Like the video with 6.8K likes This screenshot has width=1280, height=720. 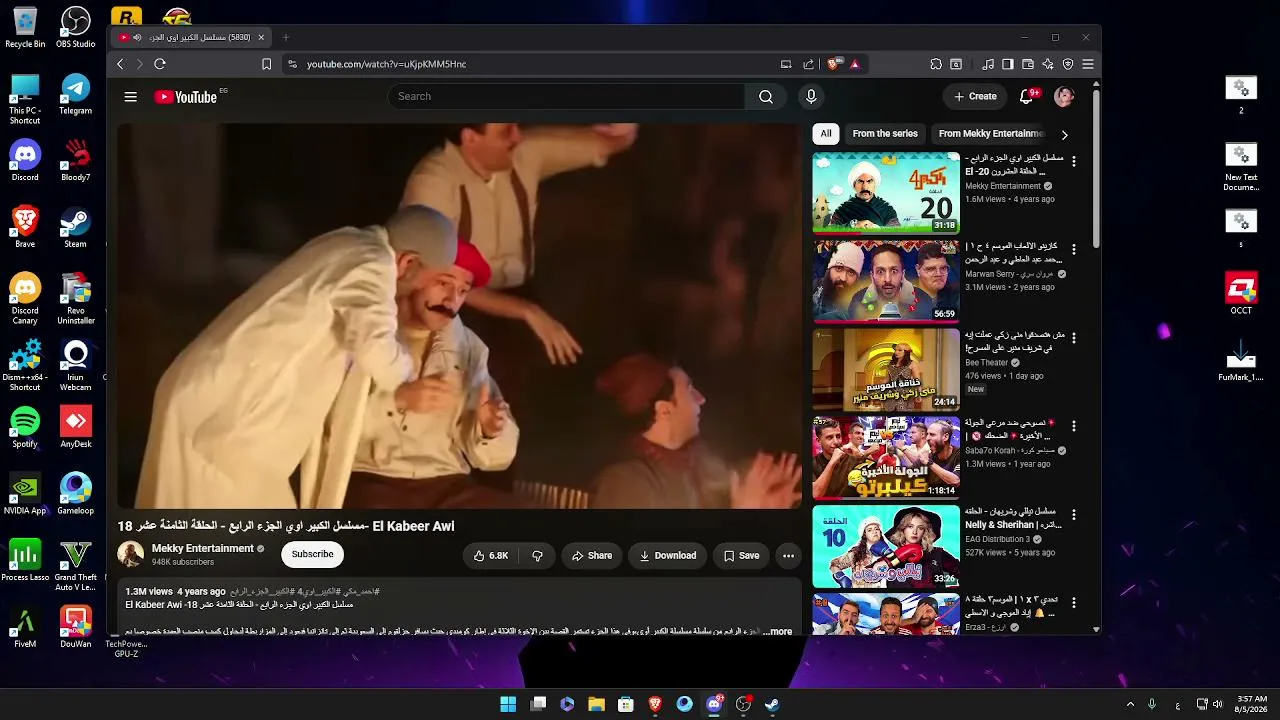(491, 556)
